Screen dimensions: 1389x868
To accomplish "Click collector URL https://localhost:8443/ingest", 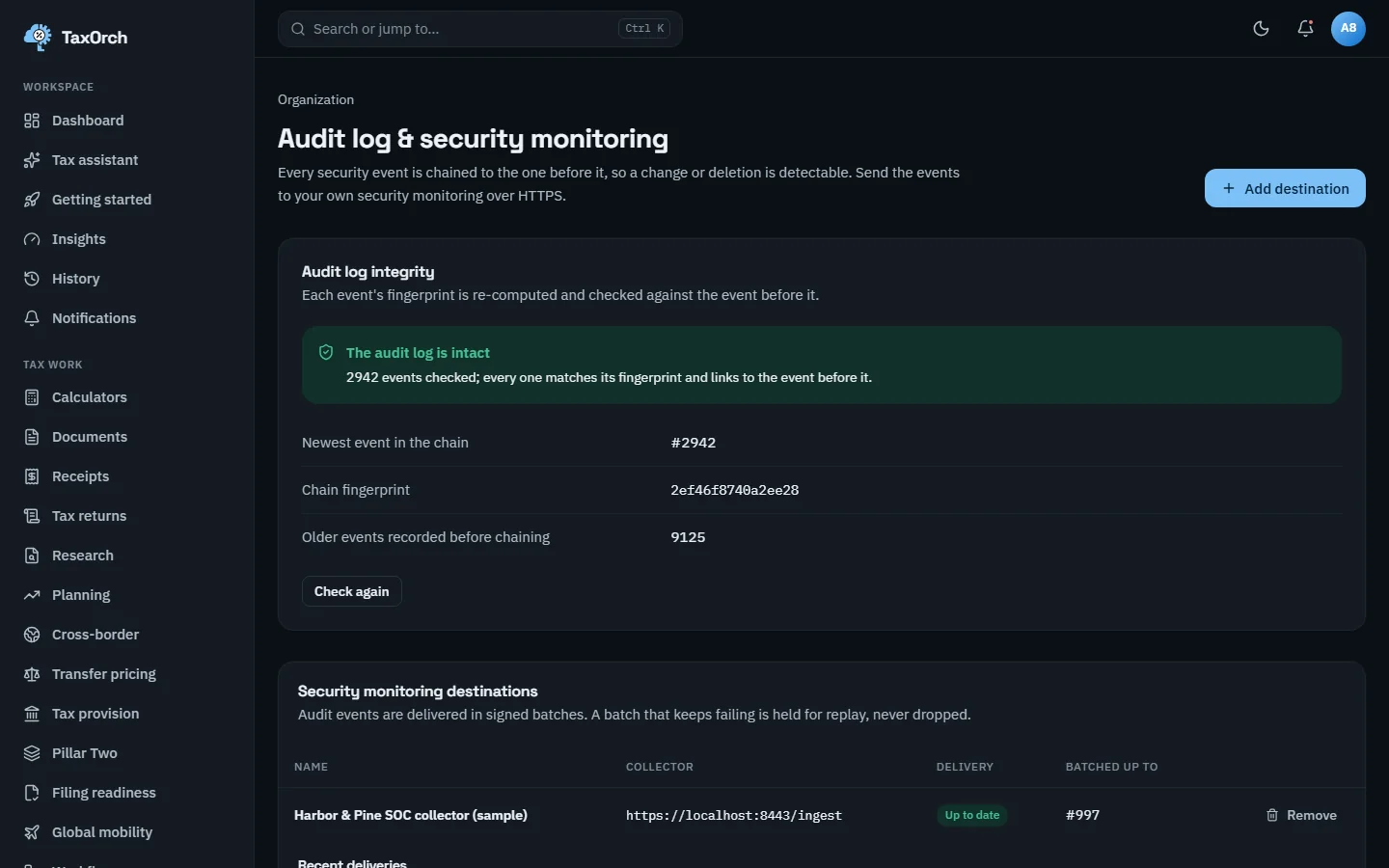I will click(734, 815).
